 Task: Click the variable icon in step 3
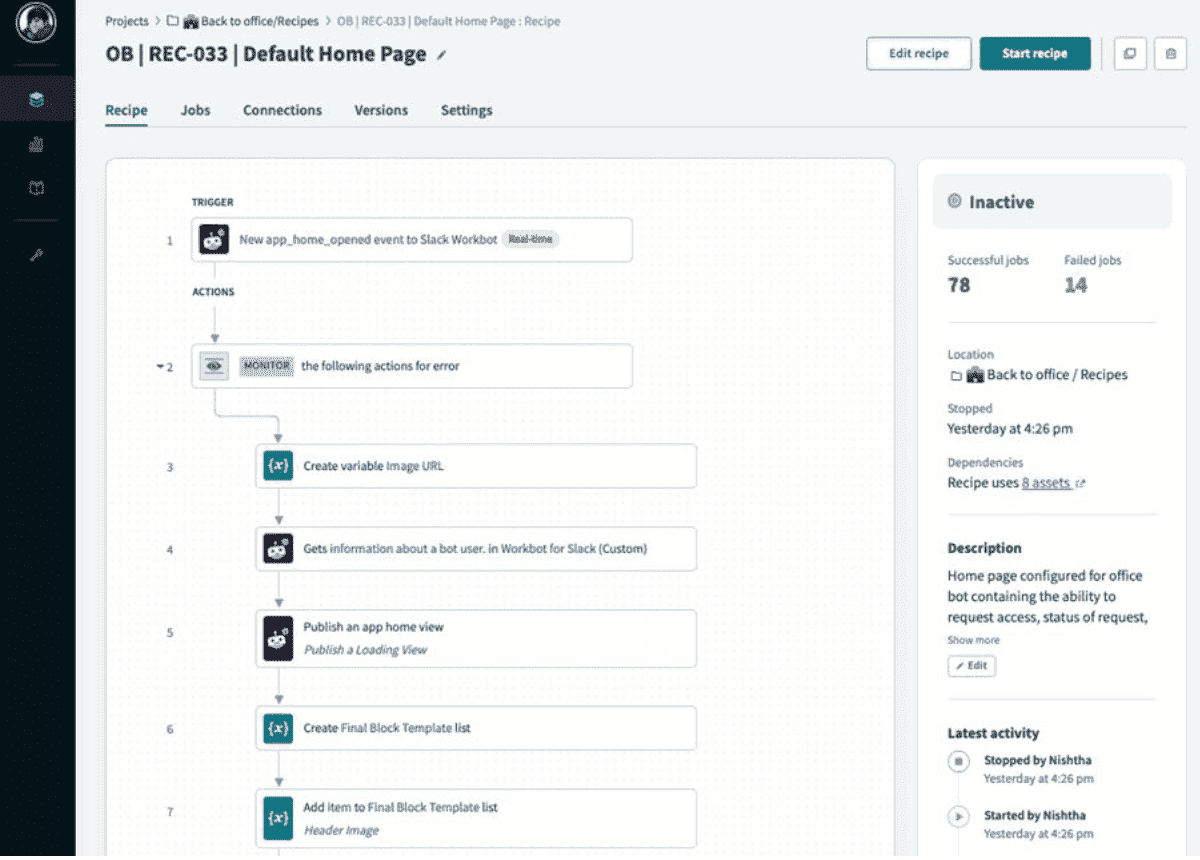tap(278, 466)
